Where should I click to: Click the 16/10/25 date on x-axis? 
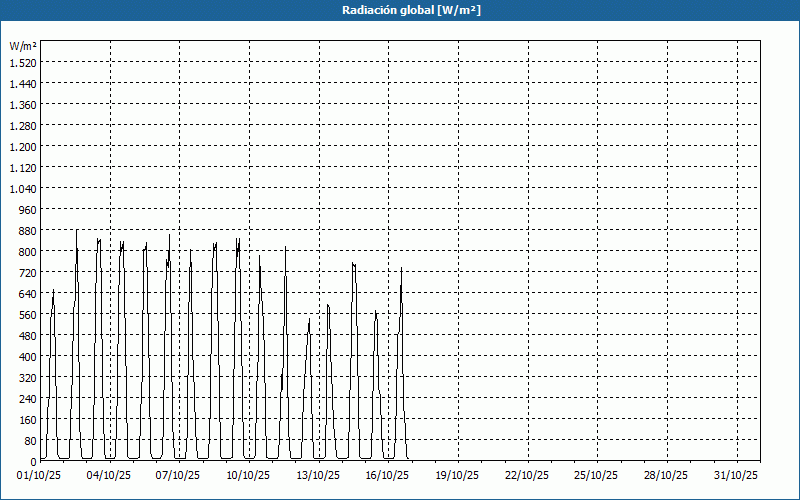[388, 476]
